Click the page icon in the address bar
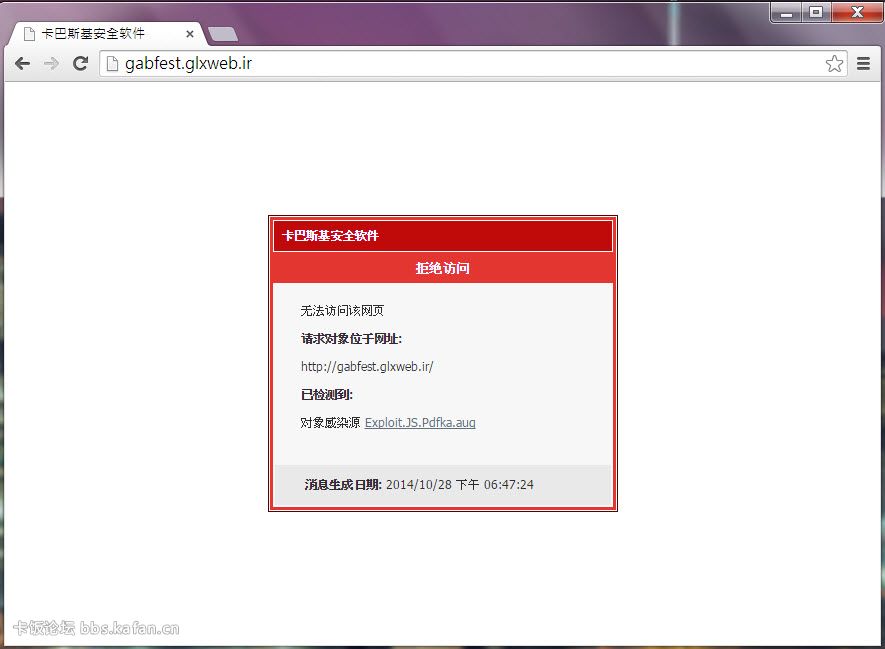 tap(112, 63)
